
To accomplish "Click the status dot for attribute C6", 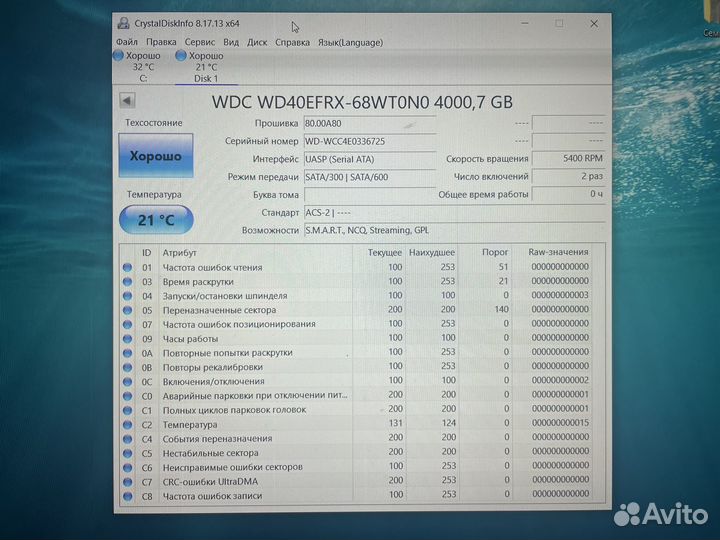I will click(128, 467).
